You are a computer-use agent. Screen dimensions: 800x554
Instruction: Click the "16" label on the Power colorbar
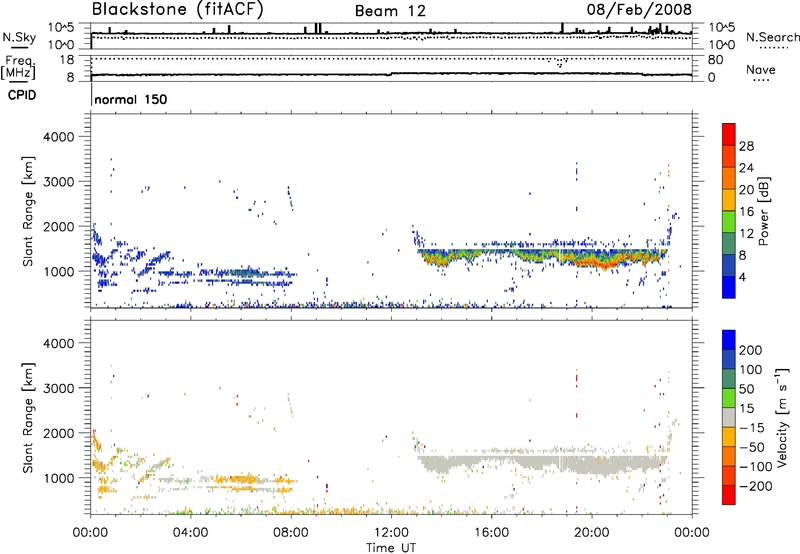746,212
